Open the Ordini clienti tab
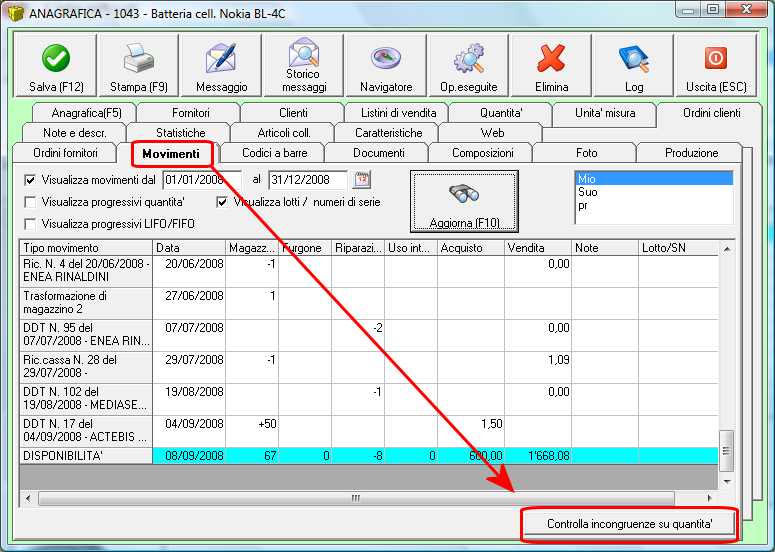This screenshot has width=775, height=552. 711,113
